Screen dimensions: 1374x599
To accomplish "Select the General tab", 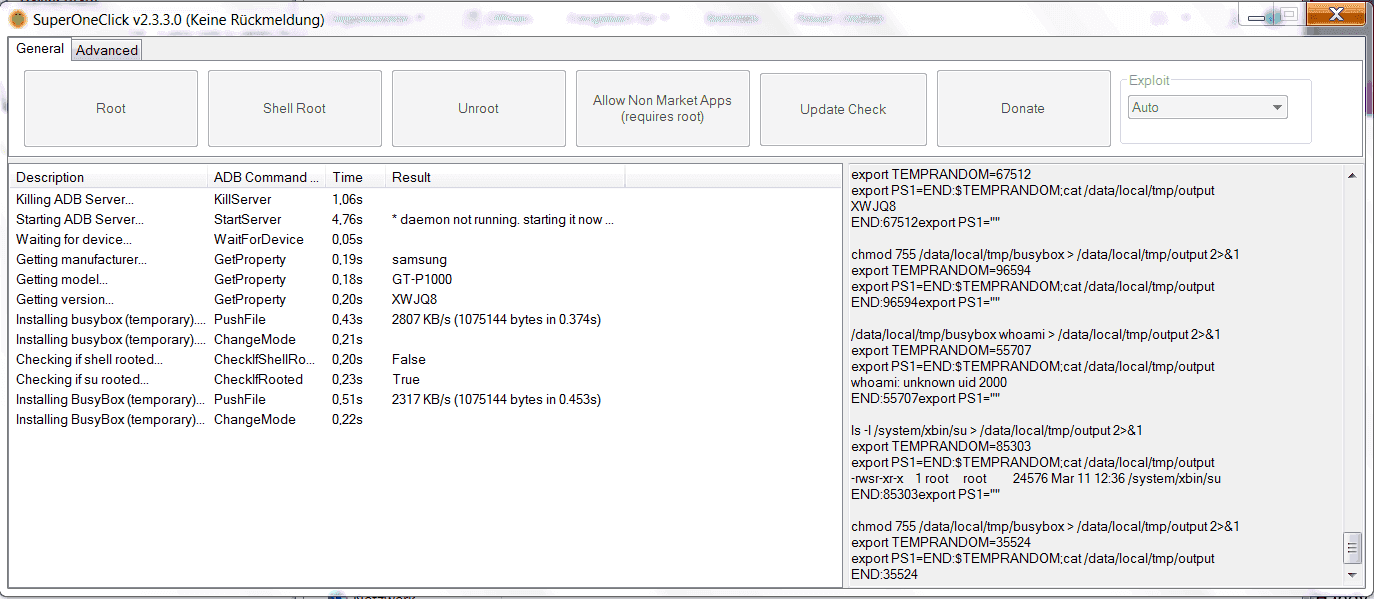I will point(40,49).
